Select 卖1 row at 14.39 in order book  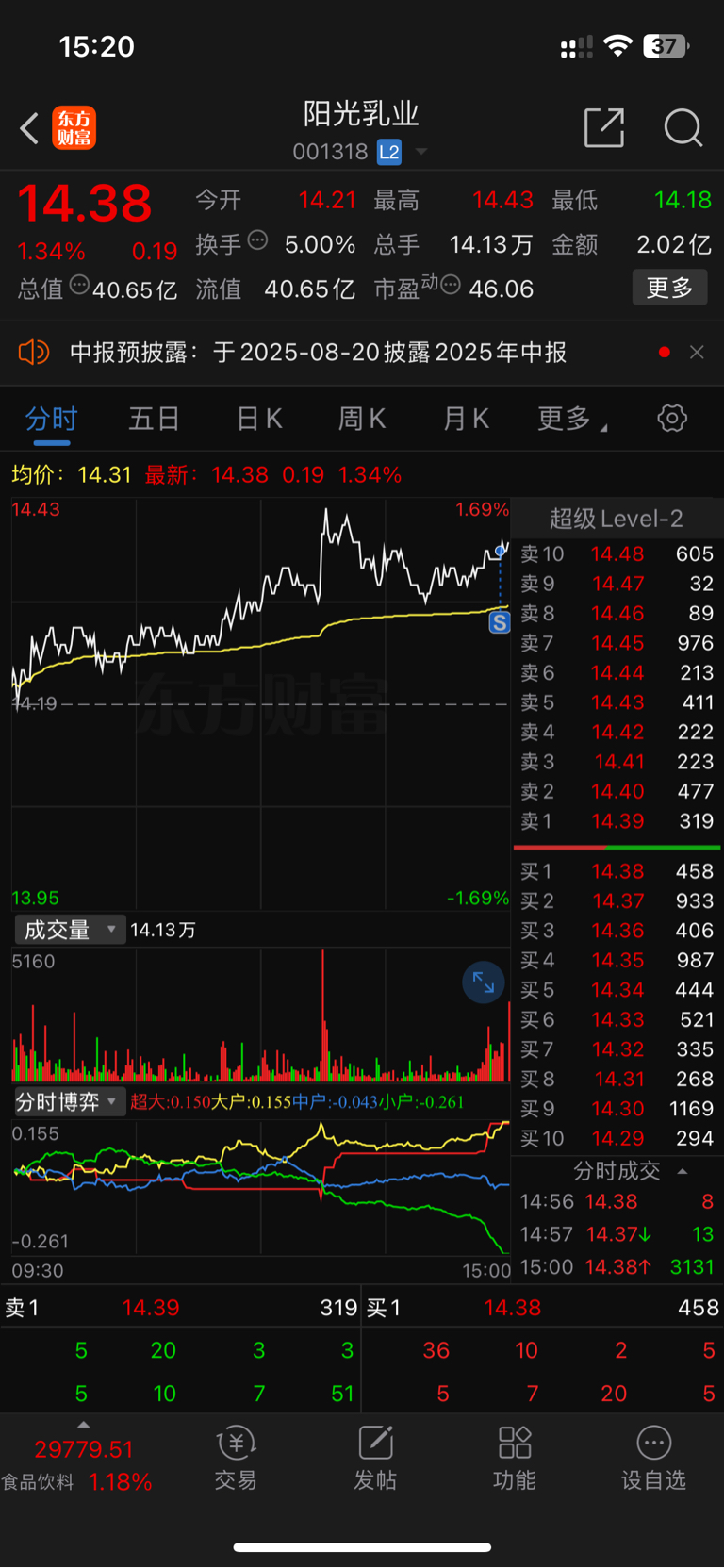(617, 821)
